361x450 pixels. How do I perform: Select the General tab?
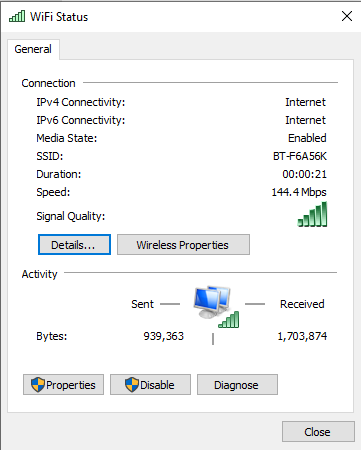point(33,49)
